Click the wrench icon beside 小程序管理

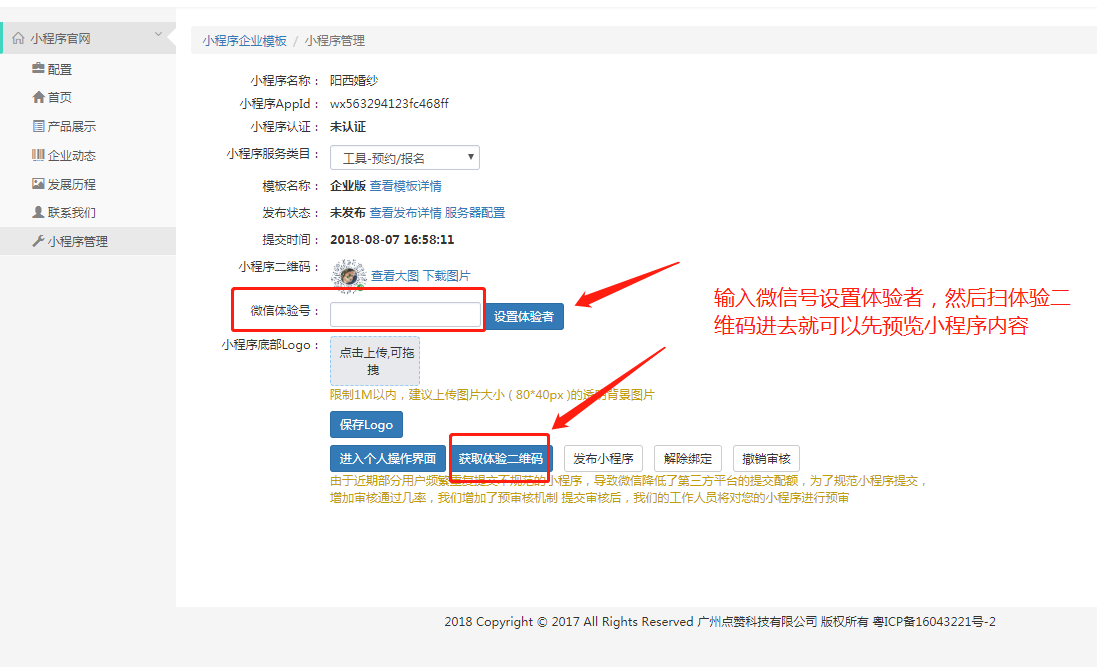pos(38,242)
